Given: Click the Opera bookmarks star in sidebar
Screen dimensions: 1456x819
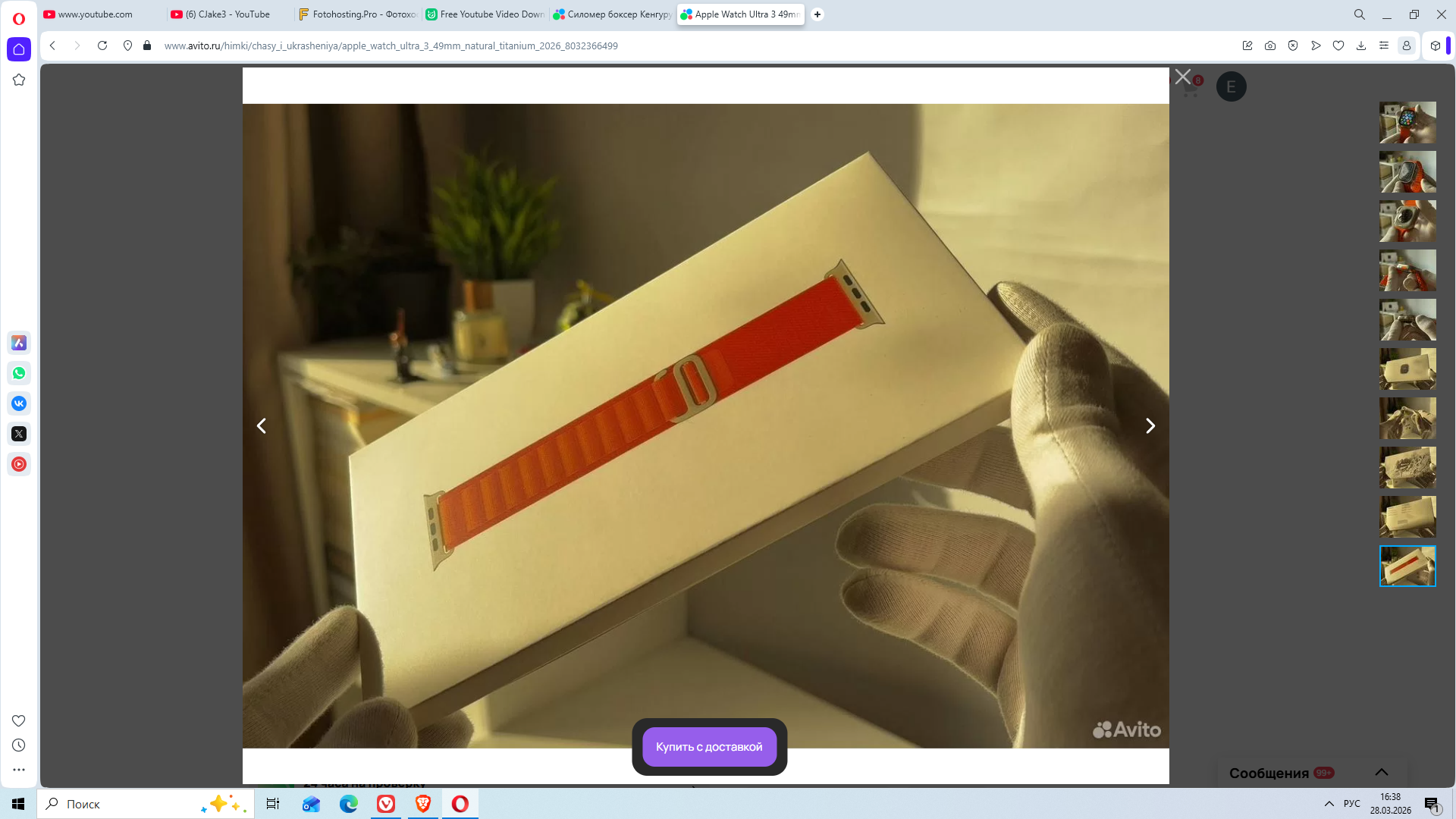Looking at the screenshot, I should (x=19, y=80).
